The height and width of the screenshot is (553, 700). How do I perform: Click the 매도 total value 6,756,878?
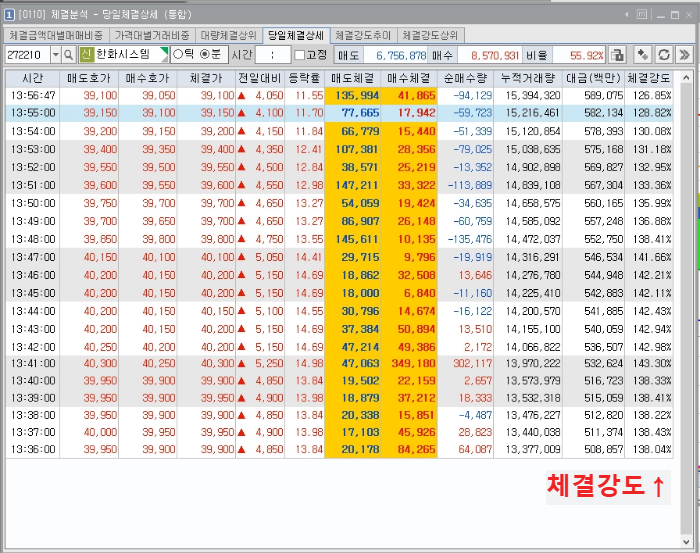point(401,55)
